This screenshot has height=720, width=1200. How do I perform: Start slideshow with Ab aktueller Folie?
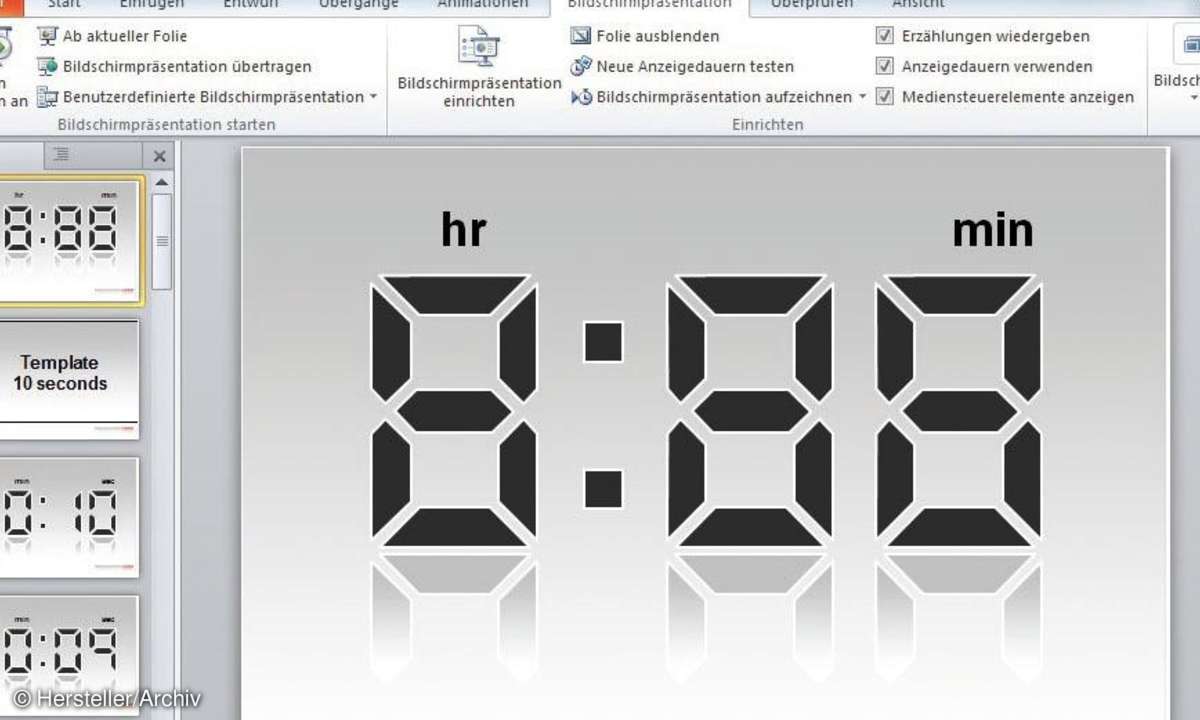(x=112, y=36)
